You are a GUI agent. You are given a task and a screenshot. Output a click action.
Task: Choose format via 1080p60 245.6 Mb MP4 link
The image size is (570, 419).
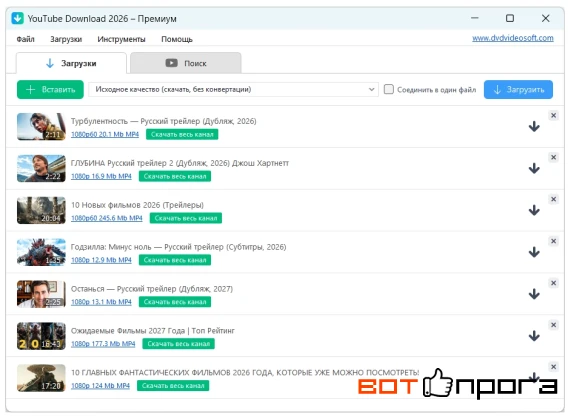click(107, 218)
